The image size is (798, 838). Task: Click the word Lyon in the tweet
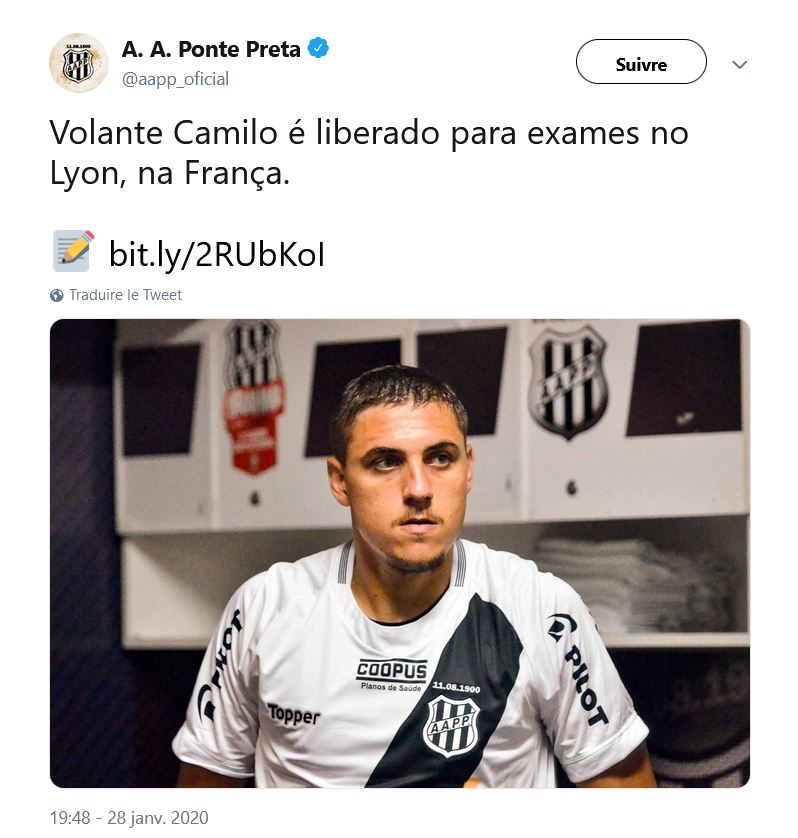click(84, 174)
